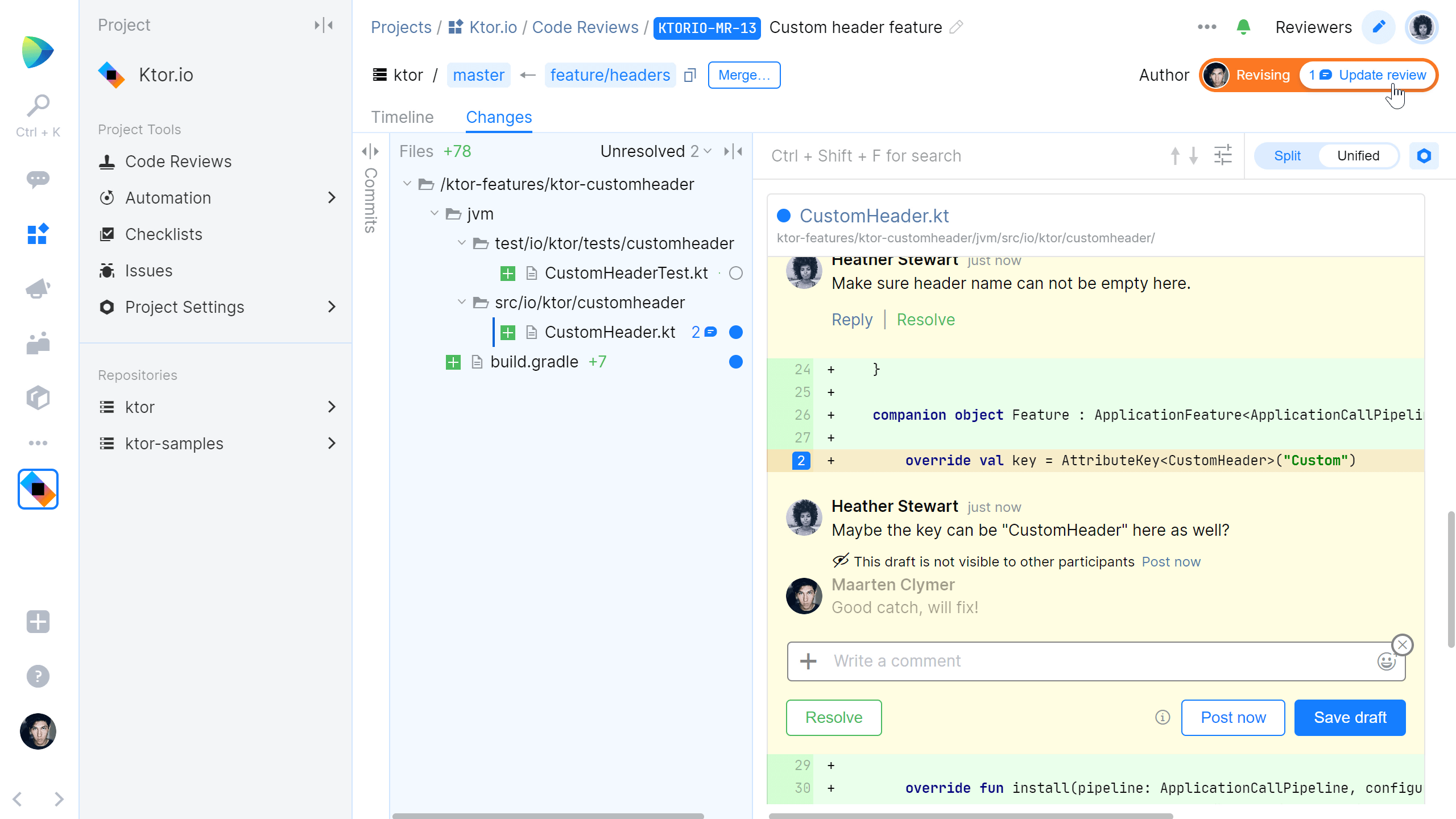The height and width of the screenshot is (819, 1456).
Task: Toggle the notification bell
Action: [x=1243, y=27]
